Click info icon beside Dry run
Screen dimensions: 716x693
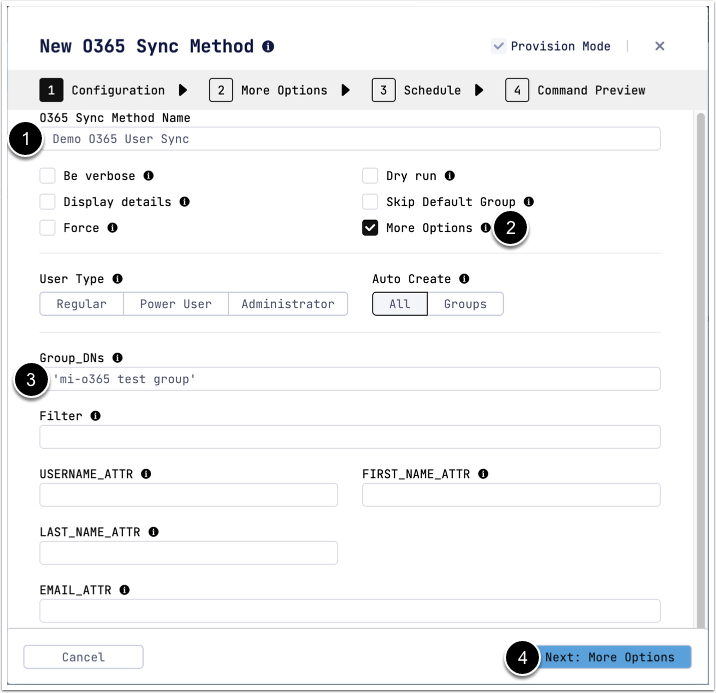click(x=450, y=176)
